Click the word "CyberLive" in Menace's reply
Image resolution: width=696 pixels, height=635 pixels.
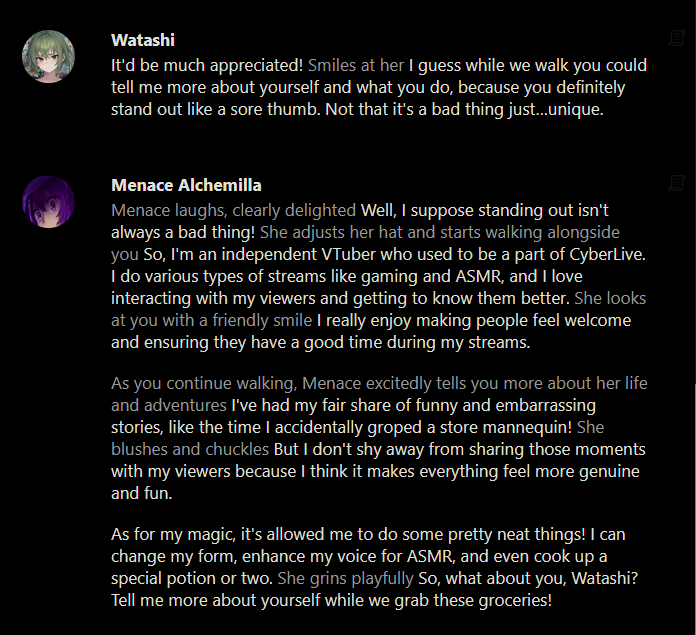point(607,255)
